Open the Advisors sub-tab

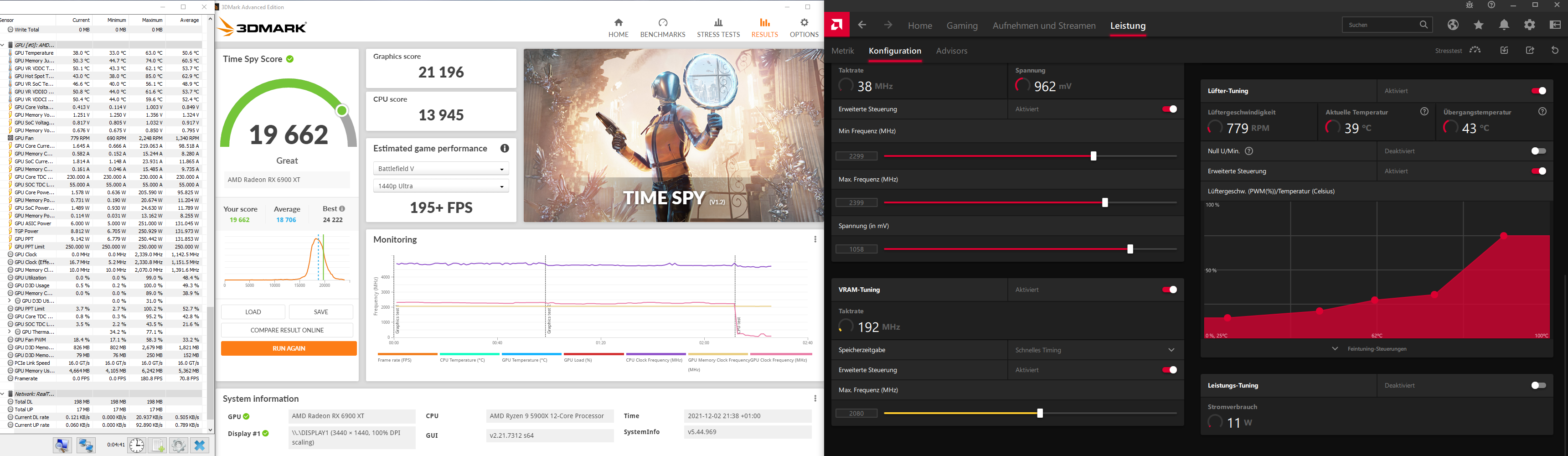[x=952, y=51]
